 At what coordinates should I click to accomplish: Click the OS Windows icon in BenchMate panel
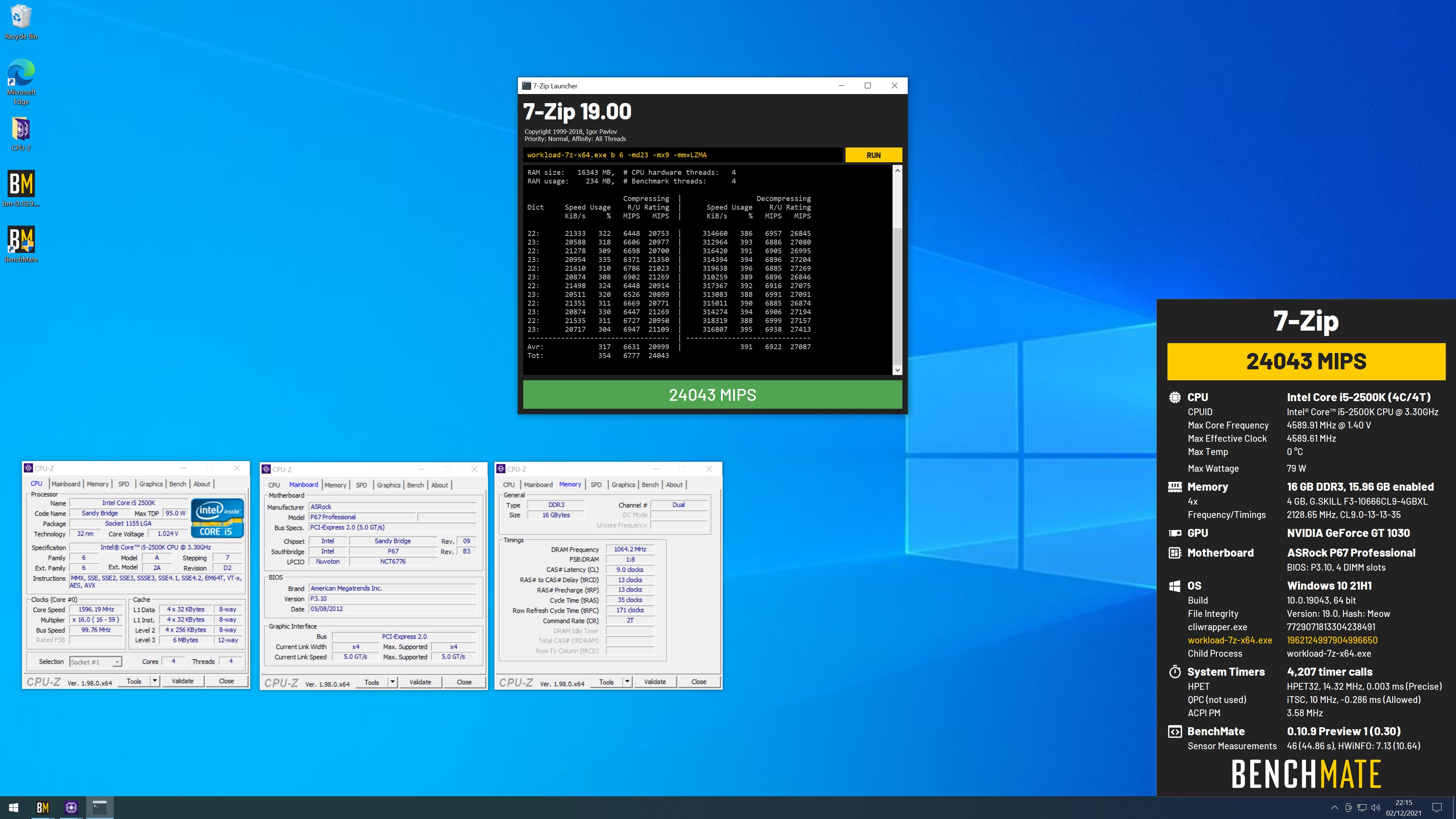coord(1175,585)
